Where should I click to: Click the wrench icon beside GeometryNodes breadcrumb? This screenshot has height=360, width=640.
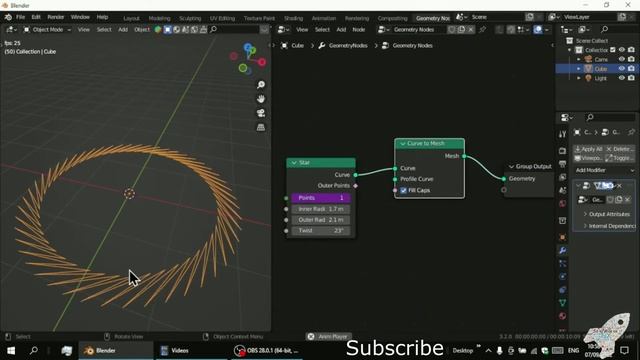pyautogui.click(x=322, y=45)
